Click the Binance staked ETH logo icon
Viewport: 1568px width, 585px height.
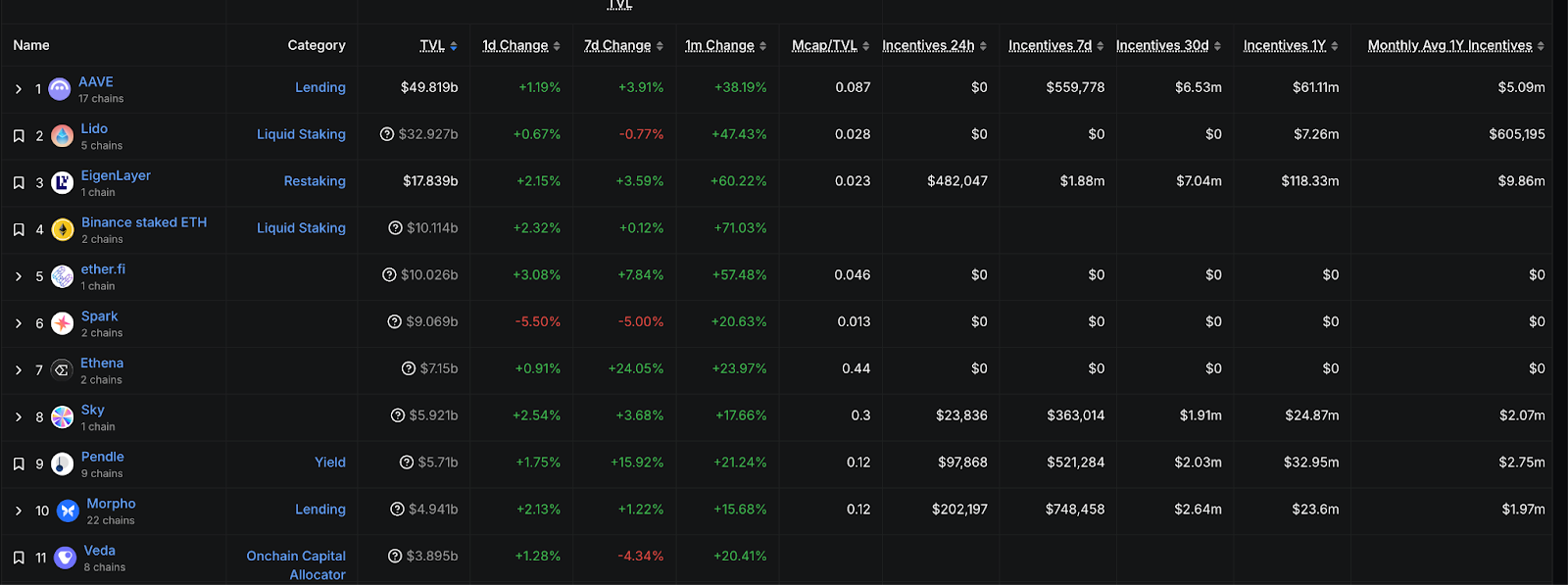[x=63, y=230]
